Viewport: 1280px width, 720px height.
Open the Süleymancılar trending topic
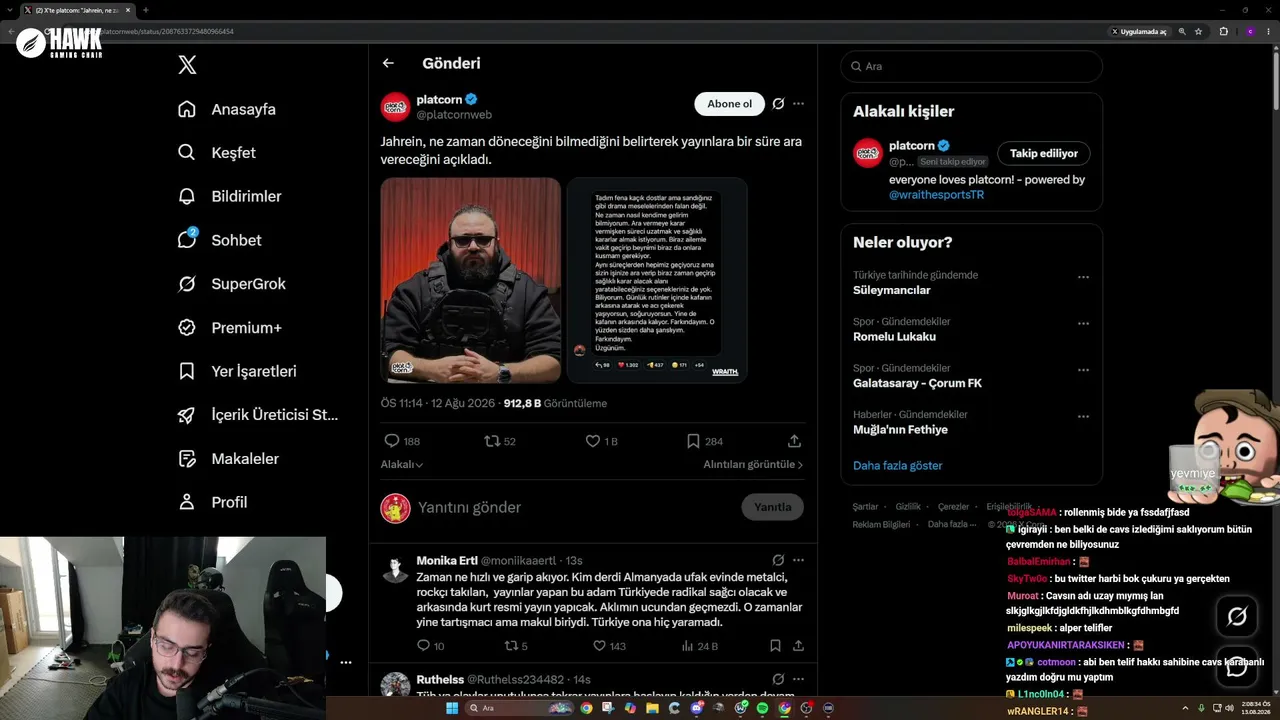pyautogui.click(x=892, y=290)
